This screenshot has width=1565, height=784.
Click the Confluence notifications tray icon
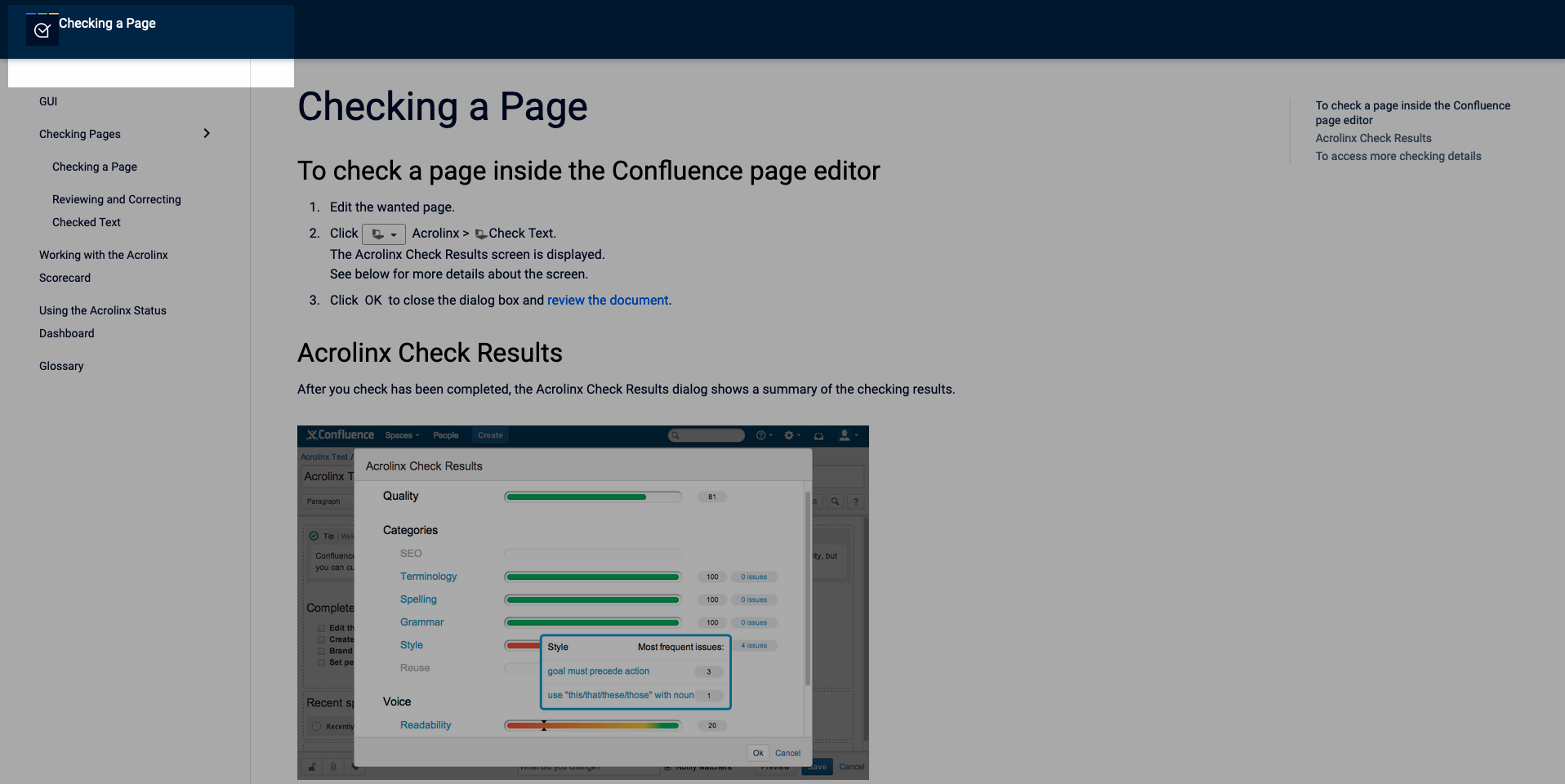pos(818,435)
